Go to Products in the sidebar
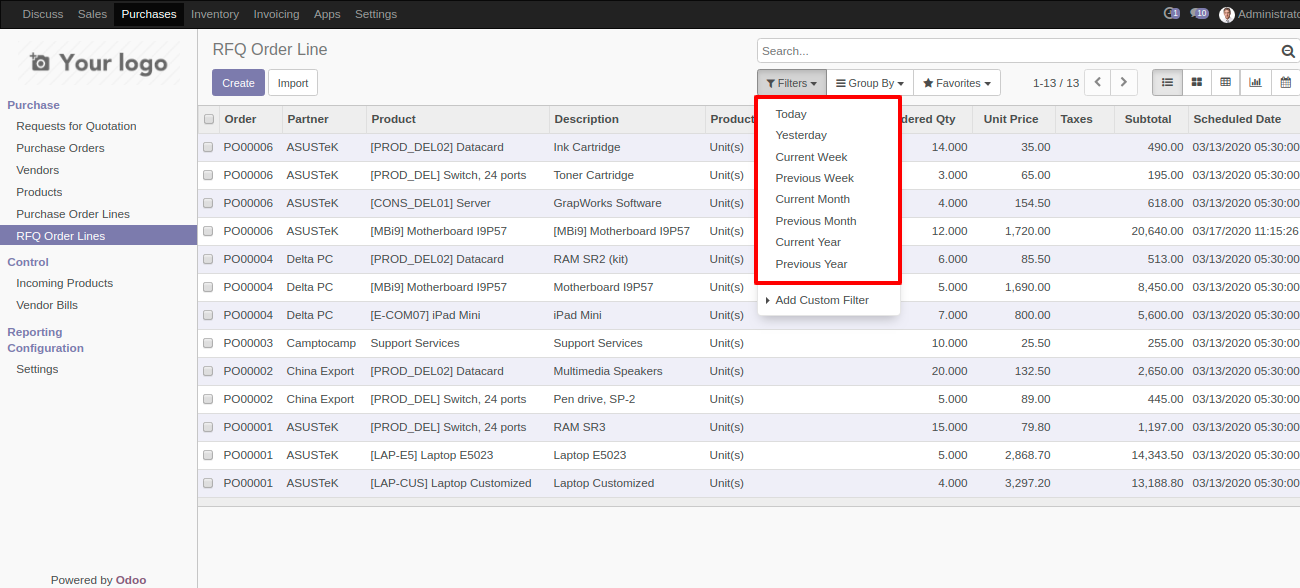The image size is (1300, 588). (x=39, y=192)
